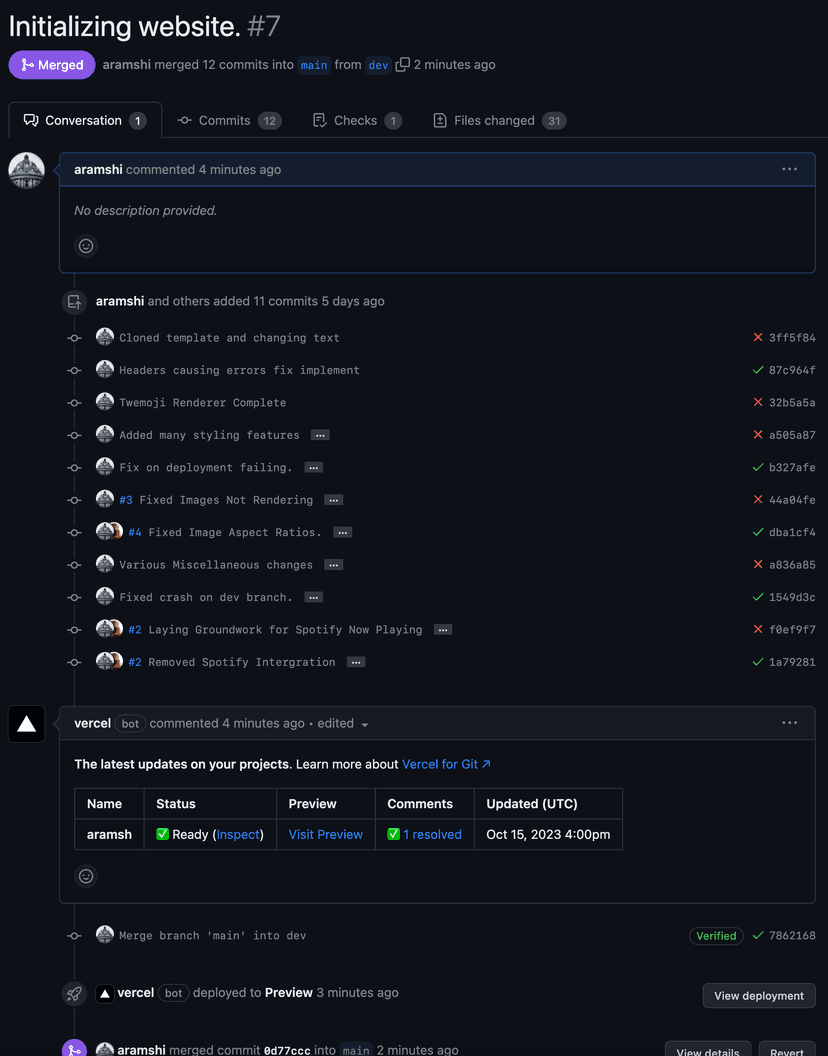
Task: Click success check icon for commit 7862168
Action: tap(758, 936)
